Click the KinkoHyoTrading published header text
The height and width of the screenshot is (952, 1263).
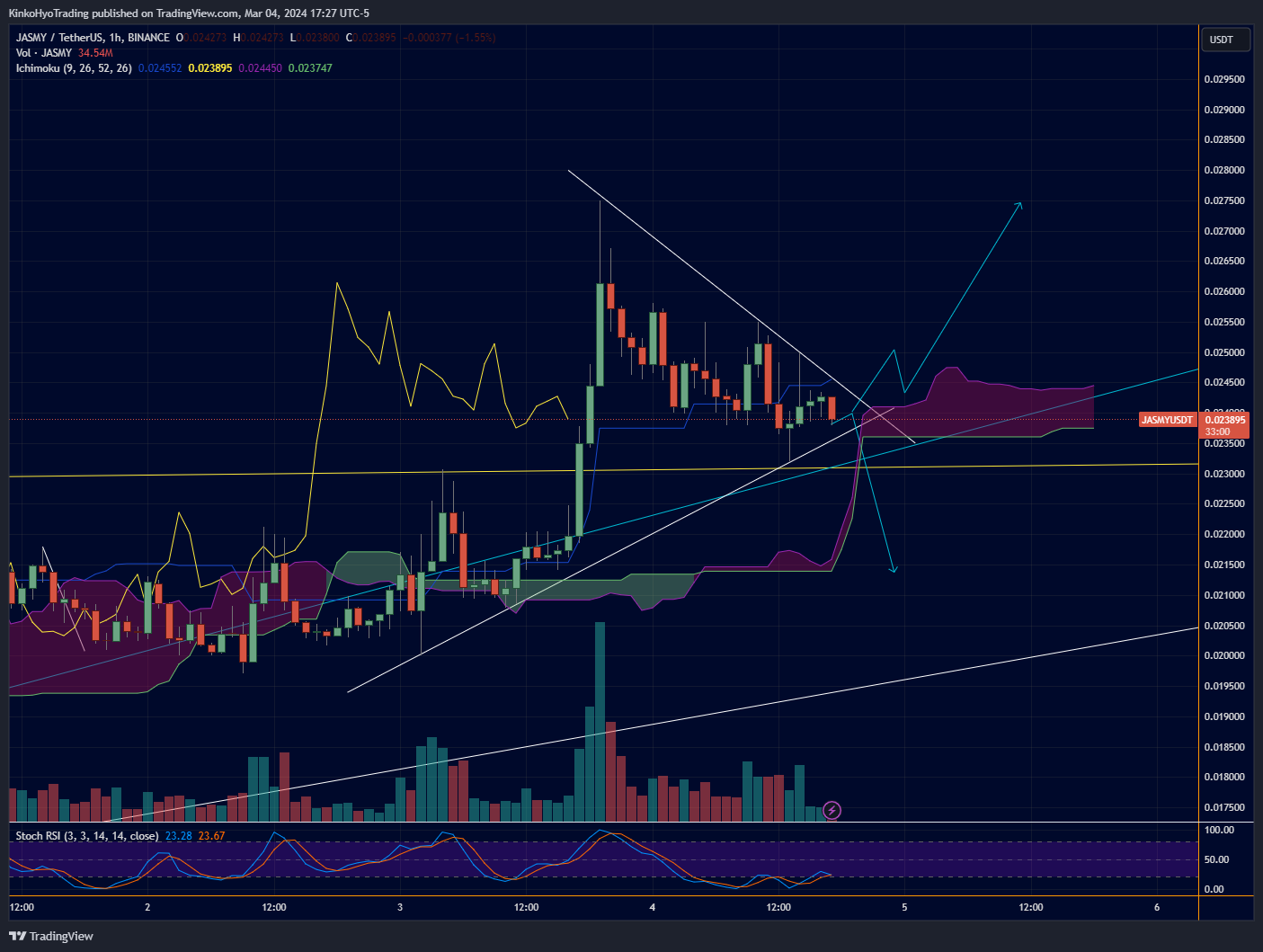coord(189,13)
